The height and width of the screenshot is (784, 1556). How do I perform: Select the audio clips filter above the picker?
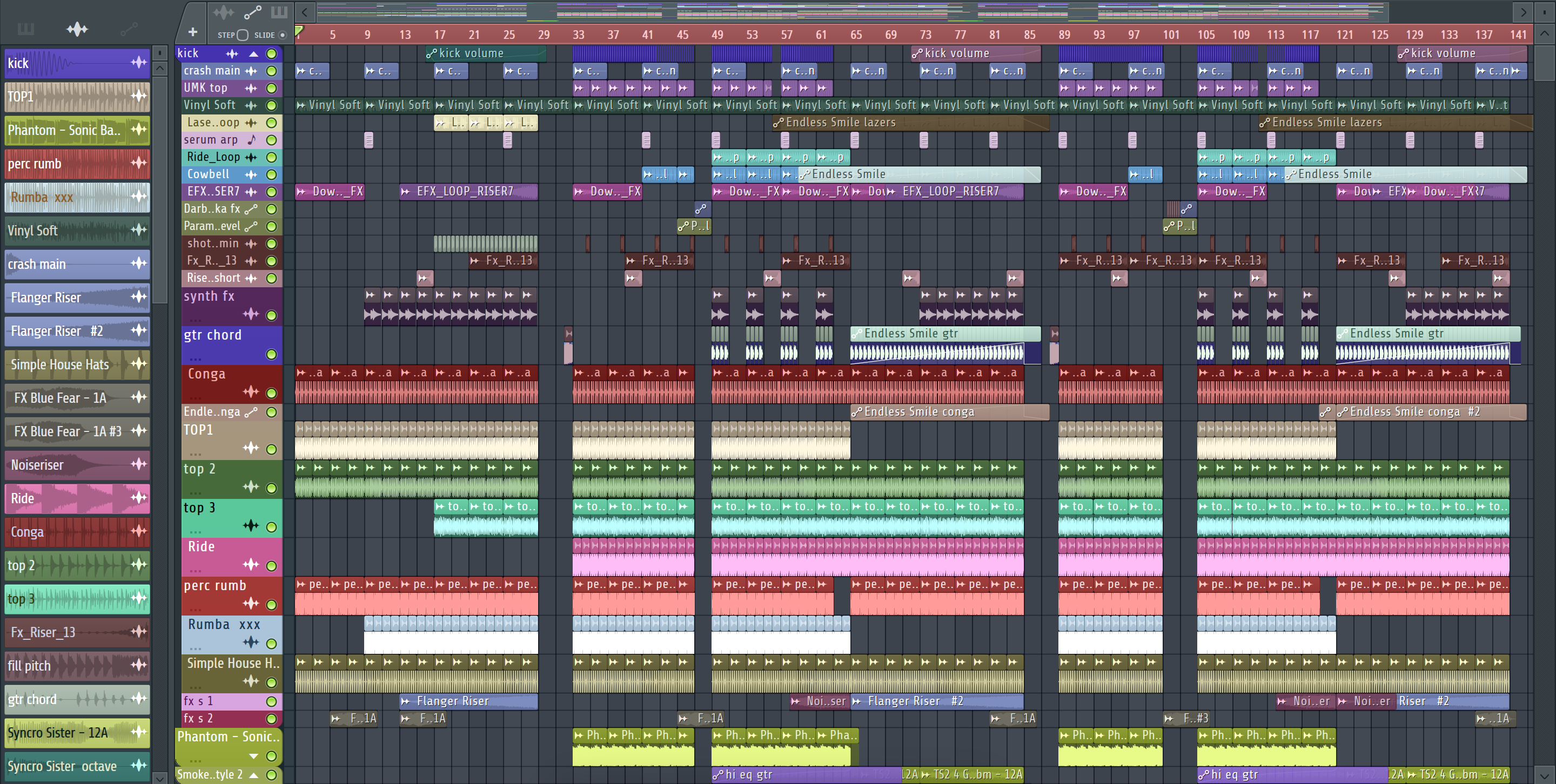(77, 29)
